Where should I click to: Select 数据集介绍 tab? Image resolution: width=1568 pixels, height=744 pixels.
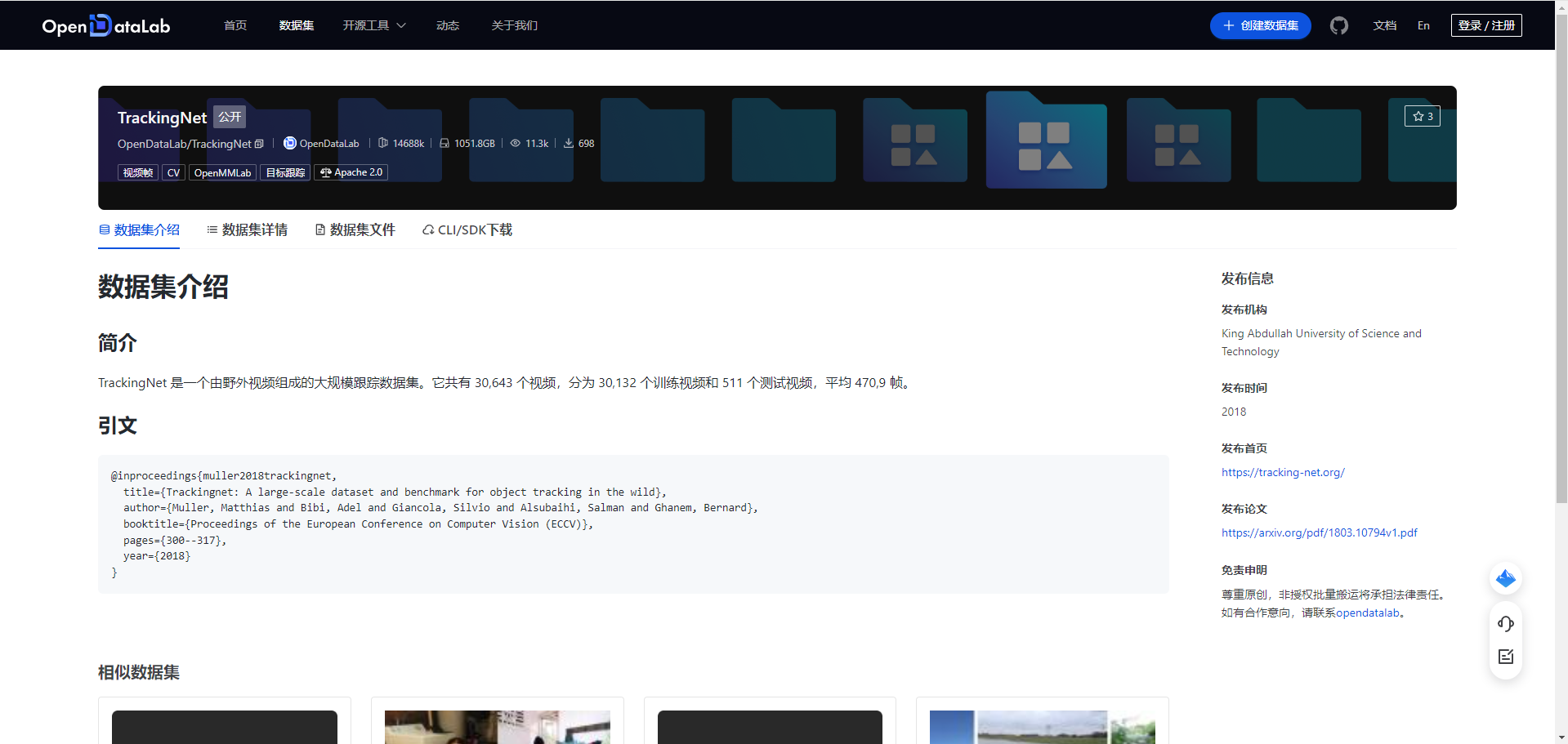[x=139, y=230]
